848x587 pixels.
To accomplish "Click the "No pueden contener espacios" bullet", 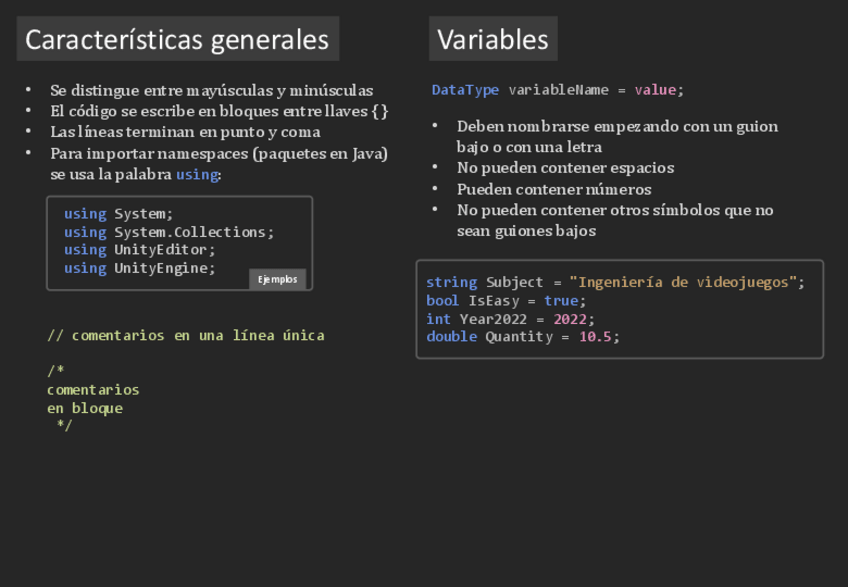I will [565, 168].
